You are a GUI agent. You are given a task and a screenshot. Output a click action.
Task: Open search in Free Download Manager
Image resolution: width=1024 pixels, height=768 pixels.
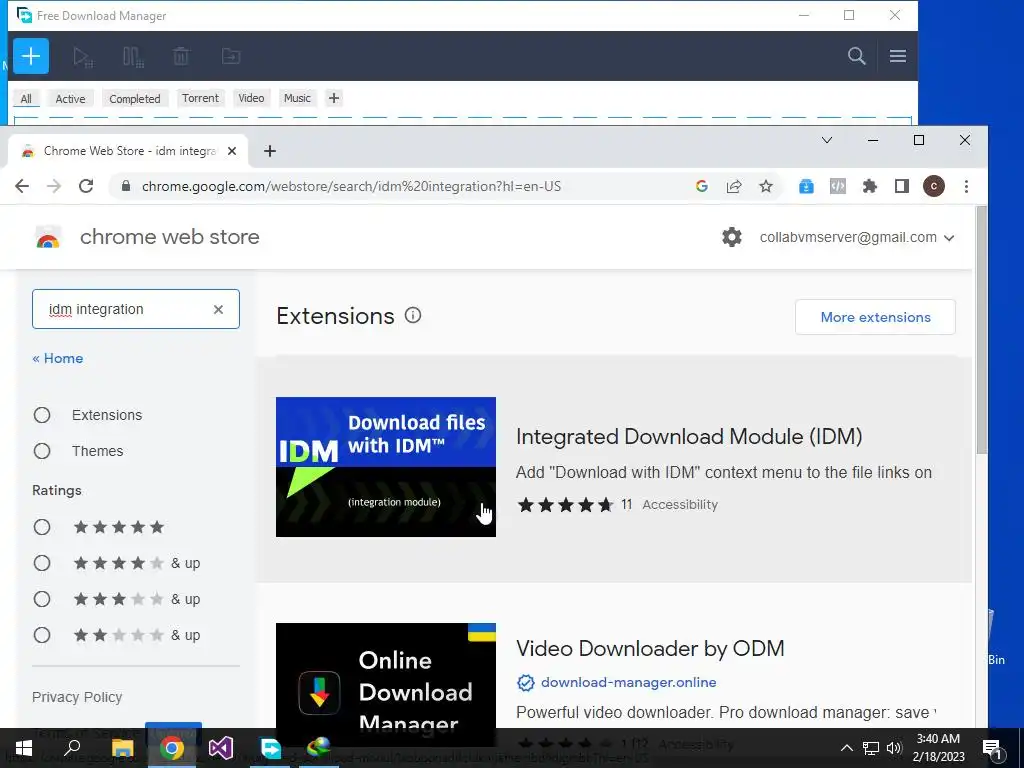pos(856,56)
